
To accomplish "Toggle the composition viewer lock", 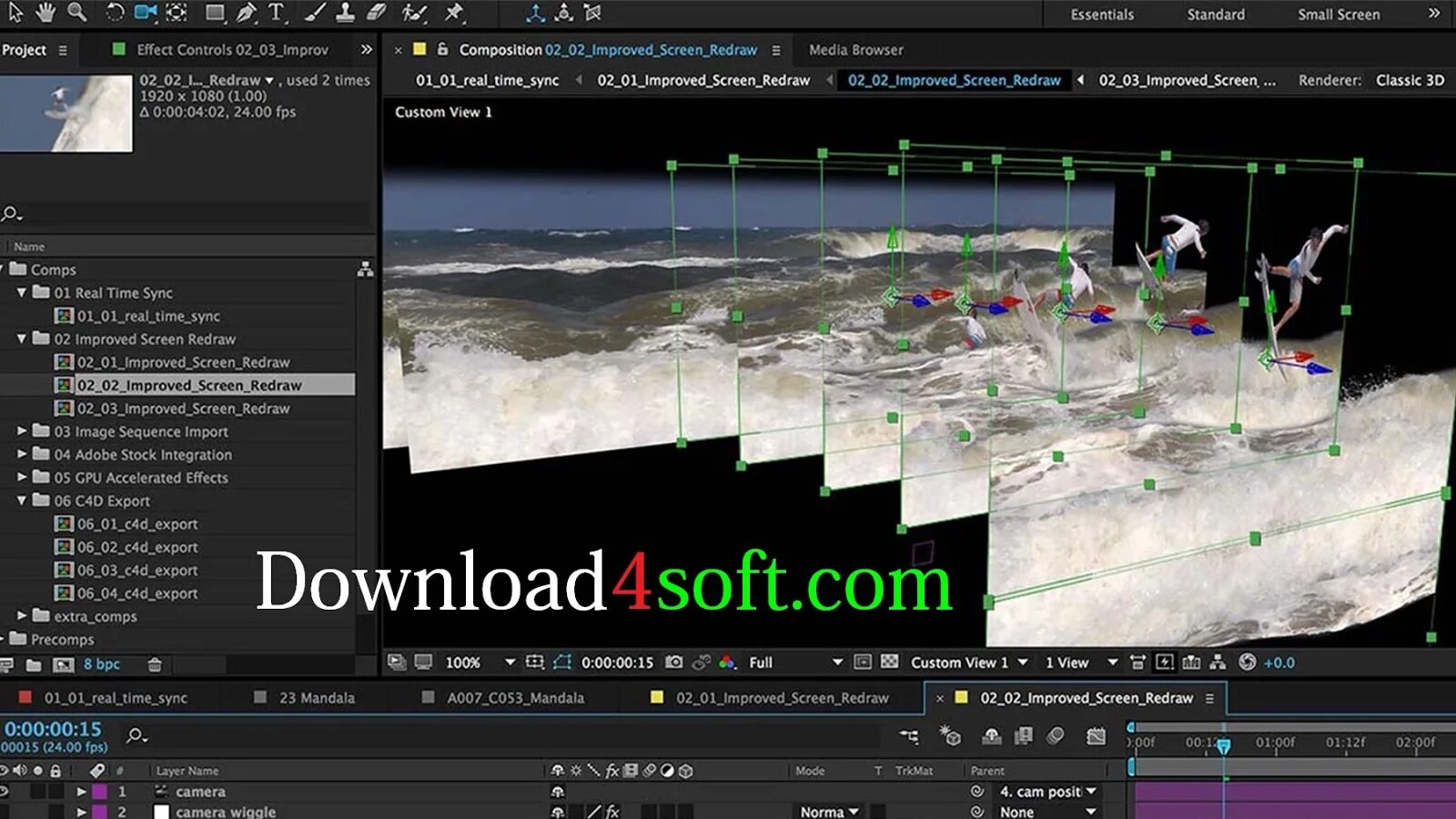I will [442, 49].
